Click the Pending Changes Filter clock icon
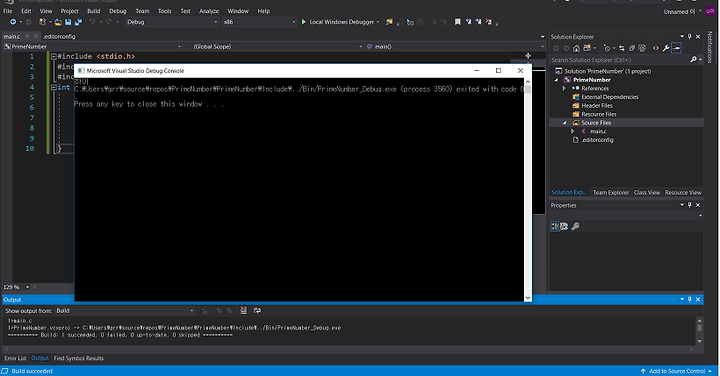The height and width of the screenshot is (376, 720). 607,48
